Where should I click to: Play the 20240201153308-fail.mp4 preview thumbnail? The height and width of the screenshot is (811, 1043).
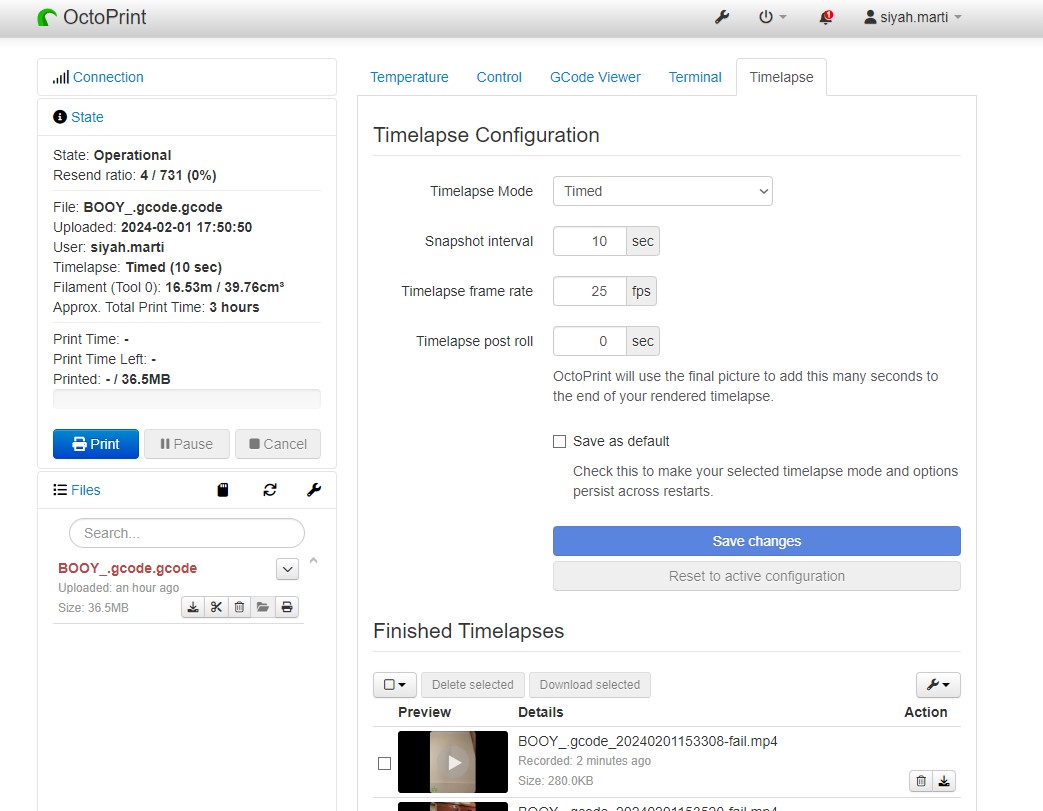[453, 762]
